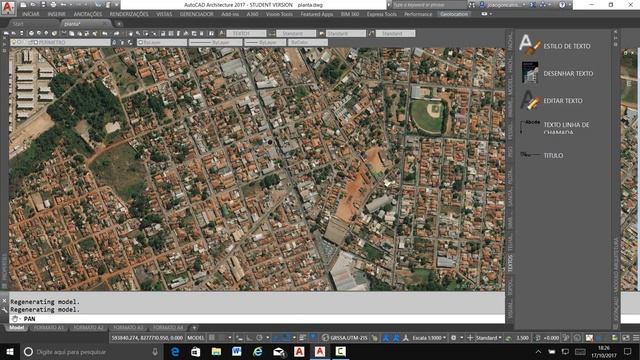Click the workspace switching gear icon

pos(453,338)
